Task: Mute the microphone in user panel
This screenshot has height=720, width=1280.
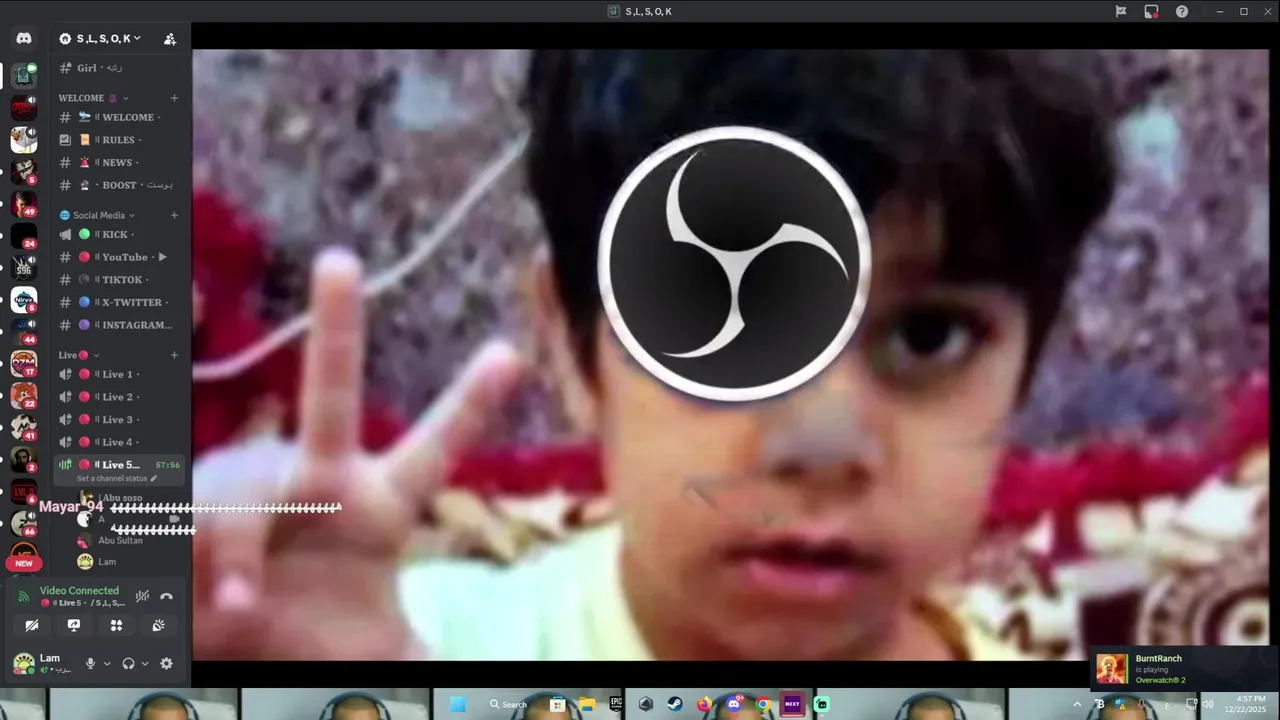Action: point(90,663)
